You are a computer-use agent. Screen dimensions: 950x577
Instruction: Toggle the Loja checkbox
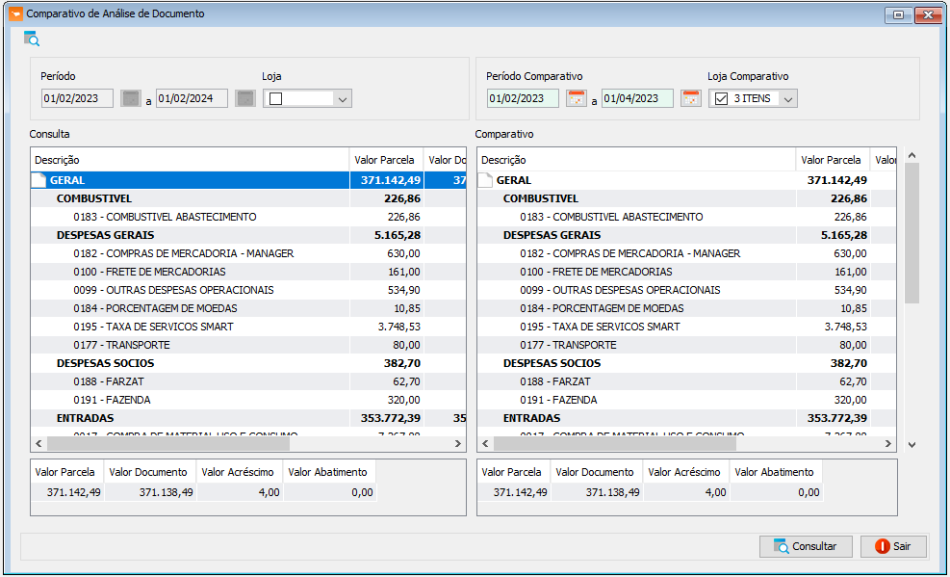(276, 98)
